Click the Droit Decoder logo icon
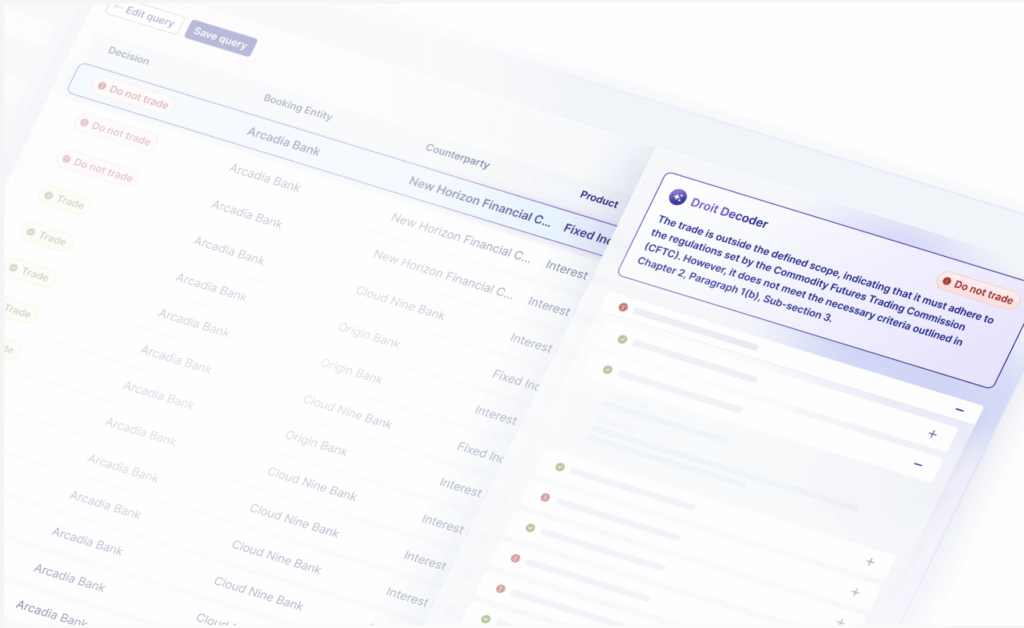Image resolution: width=1024 pixels, height=628 pixels. click(x=678, y=197)
